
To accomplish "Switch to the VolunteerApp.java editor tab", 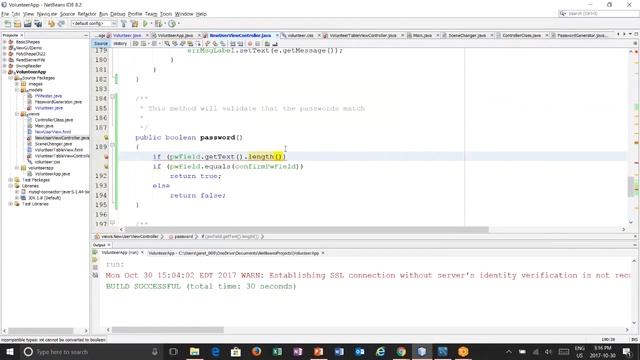I will (x=176, y=36).
